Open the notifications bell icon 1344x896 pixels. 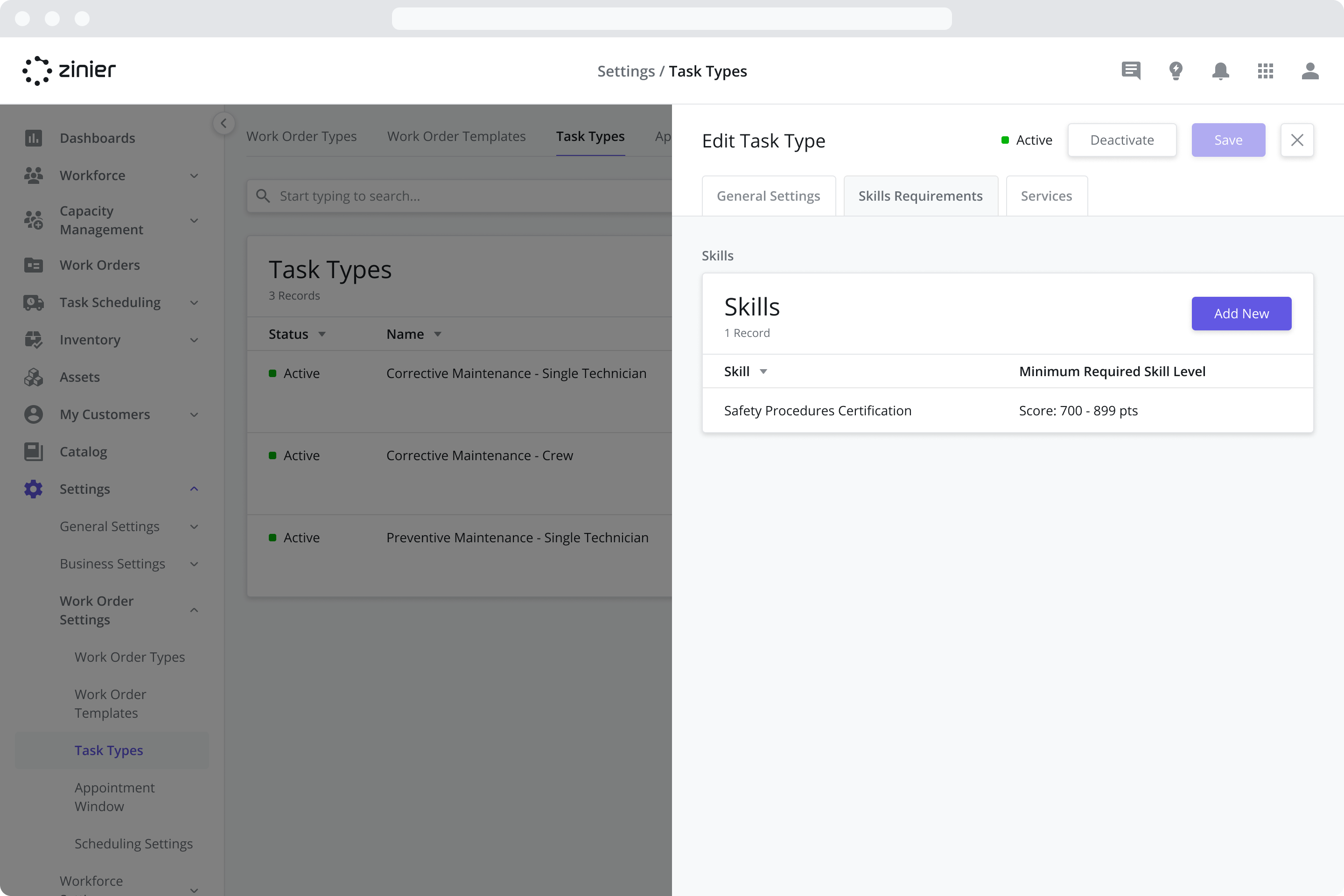tap(1221, 71)
